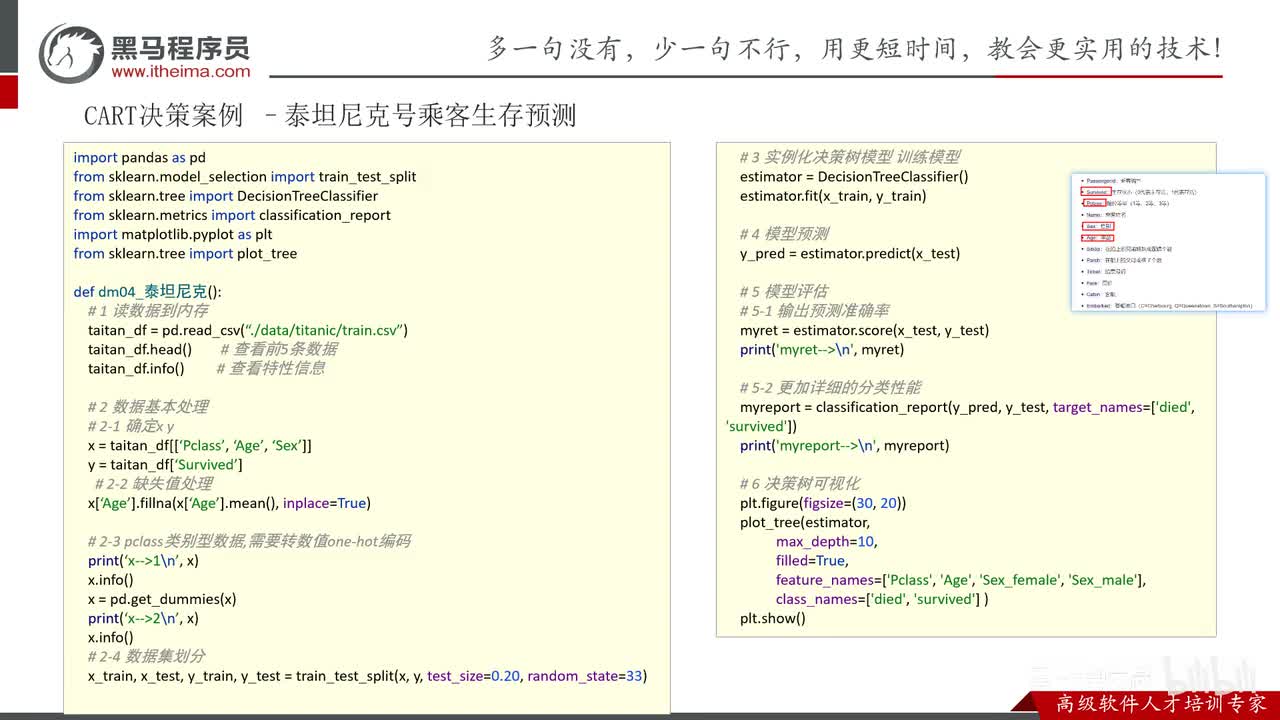Click the train_test_split(x, y, test_size=0.20) line
The width and height of the screenshot is (1280, 720).
click(367, 676)
